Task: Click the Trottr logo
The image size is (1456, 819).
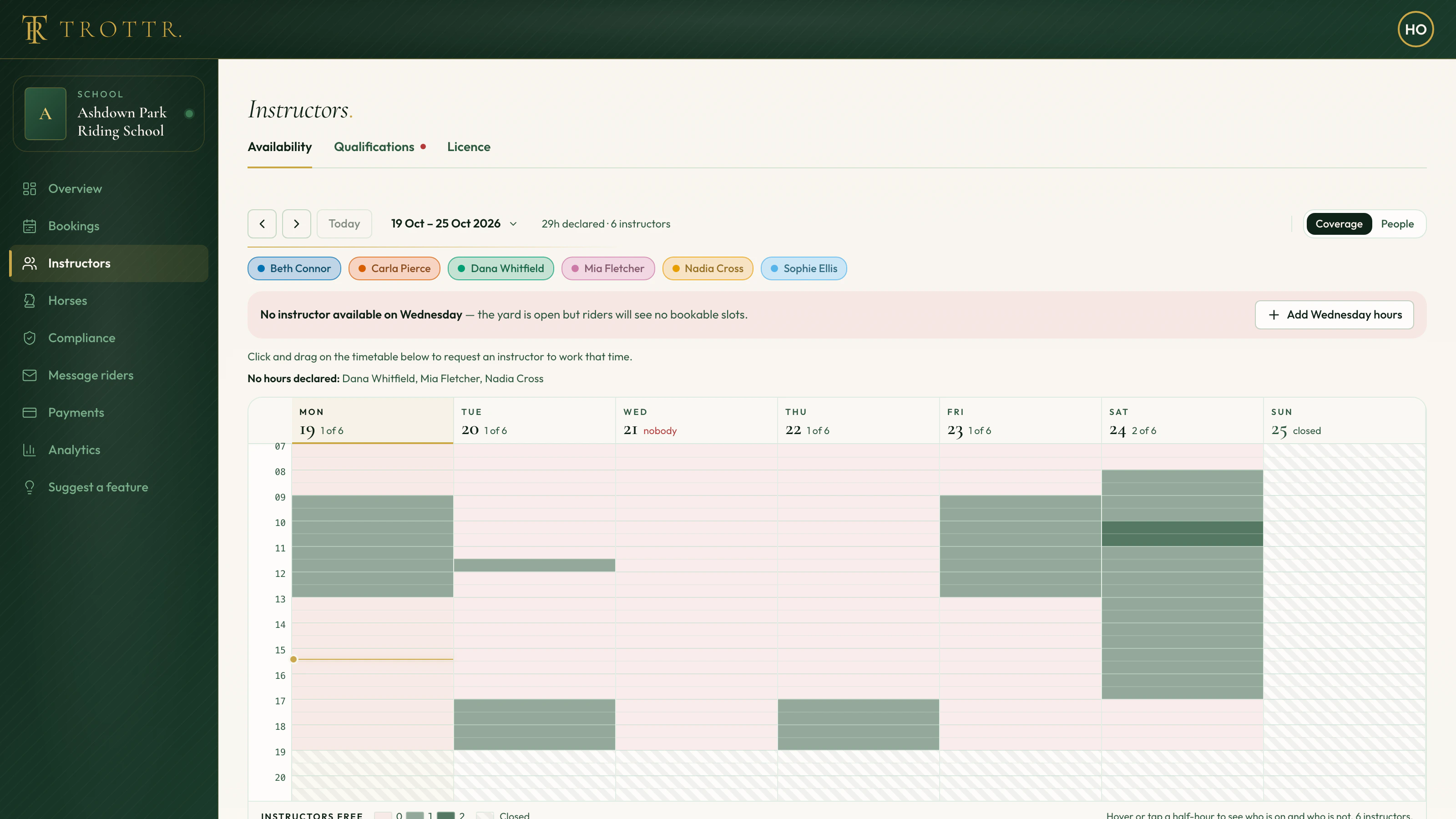Action: [102, 30]
